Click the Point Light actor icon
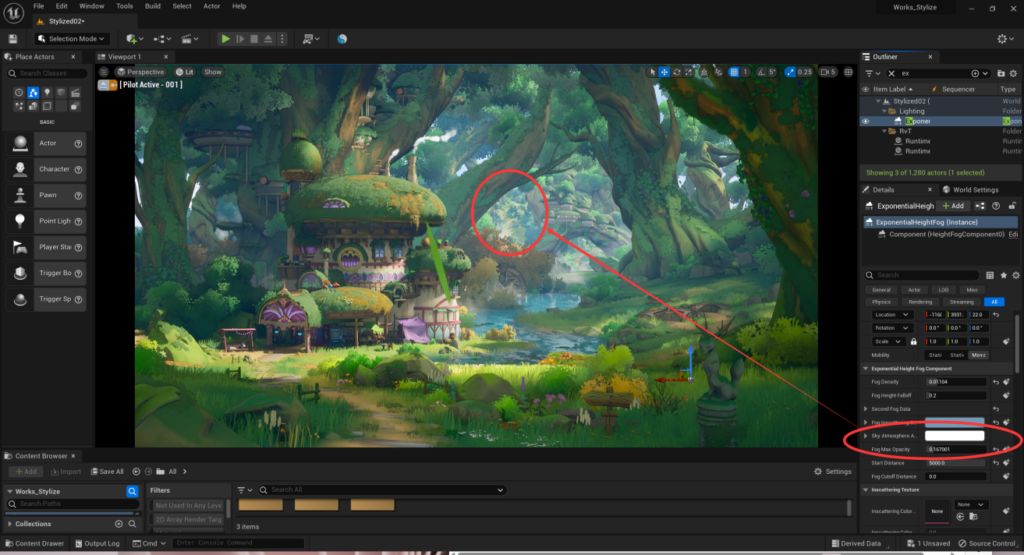Viewport: 1024px width, 555px height. coord(19,221)
